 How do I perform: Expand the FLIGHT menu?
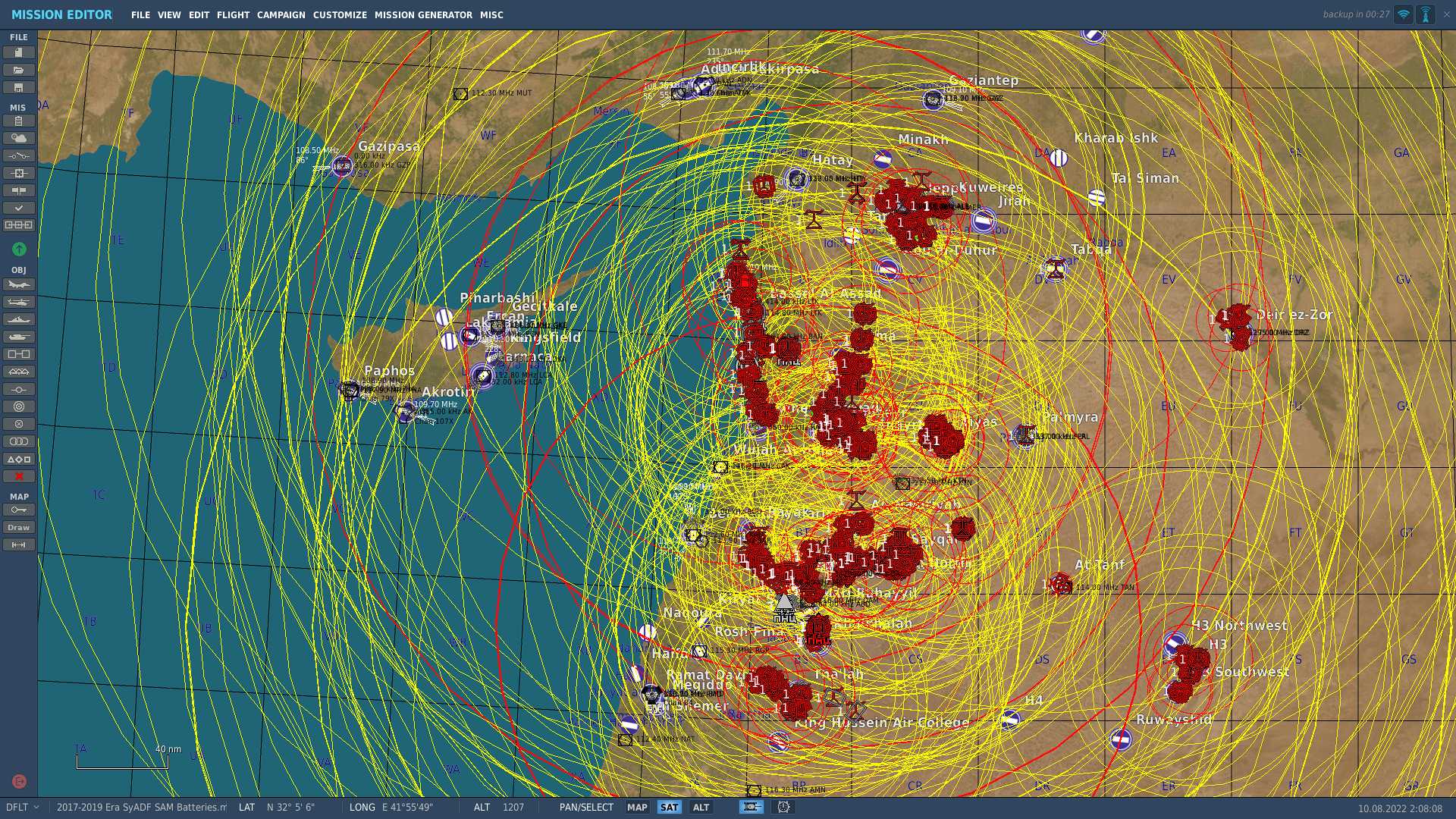(233, 14)
